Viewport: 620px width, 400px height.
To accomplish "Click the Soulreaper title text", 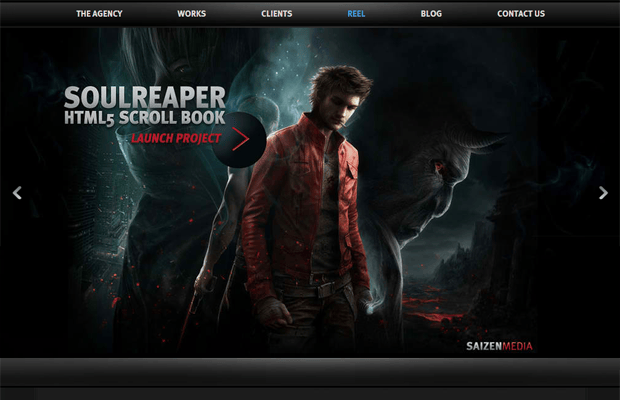I will point(145,97).
